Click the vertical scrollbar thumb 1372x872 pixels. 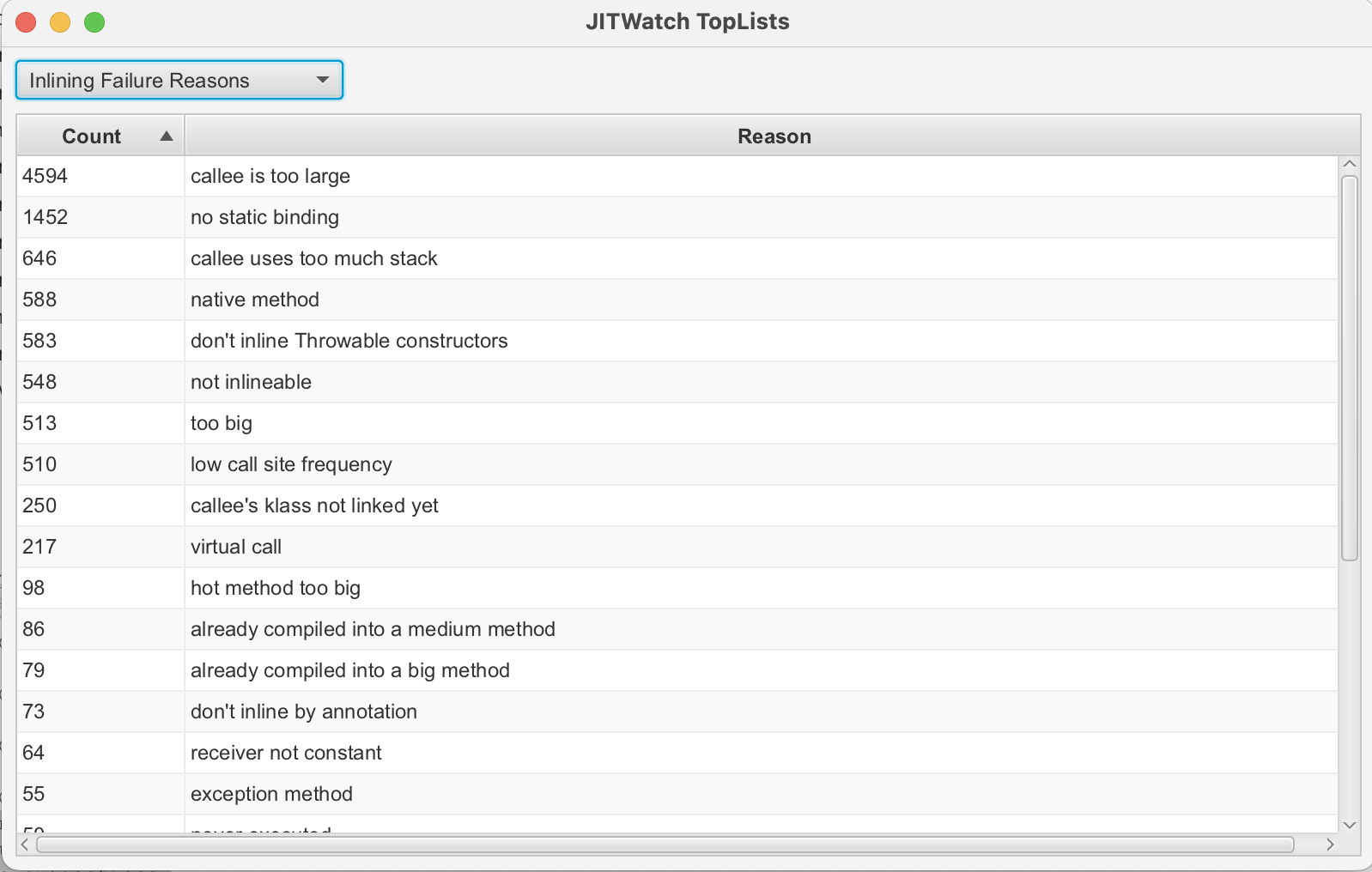1350,368
